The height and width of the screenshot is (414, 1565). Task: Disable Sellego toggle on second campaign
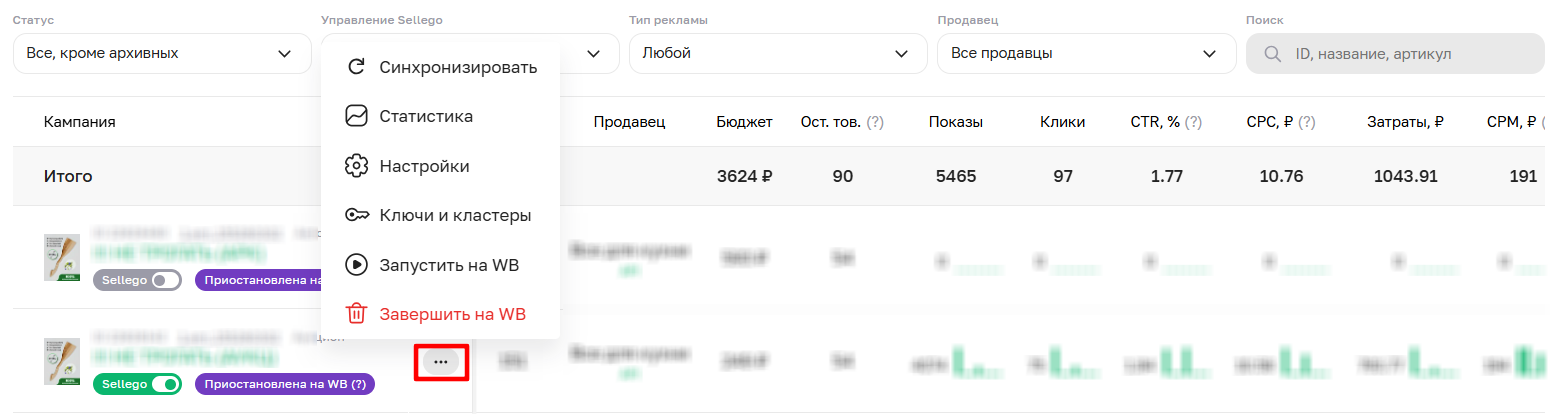[x=165, y=383]
